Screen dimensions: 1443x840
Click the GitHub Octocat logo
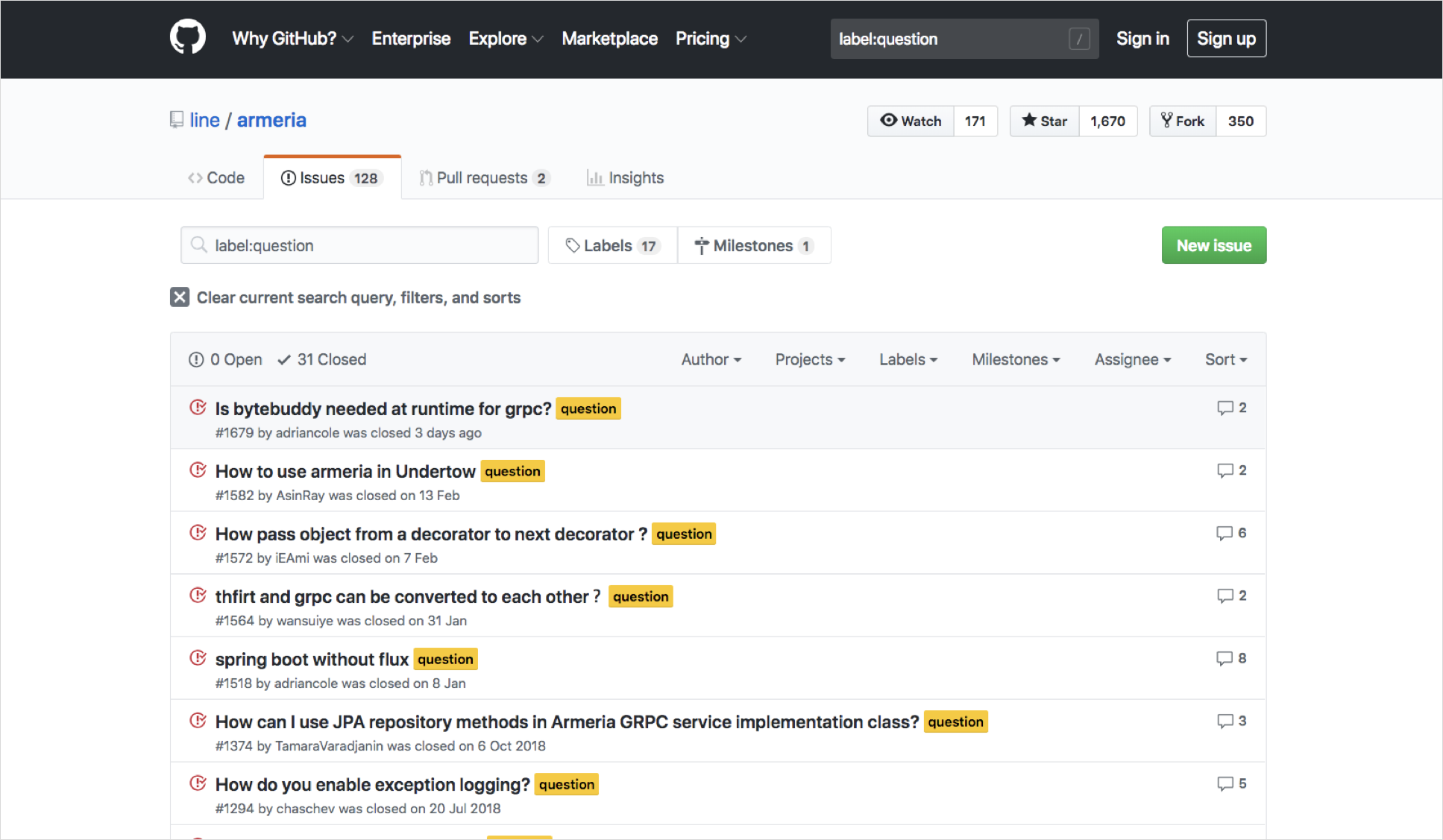tap(187, 37)
